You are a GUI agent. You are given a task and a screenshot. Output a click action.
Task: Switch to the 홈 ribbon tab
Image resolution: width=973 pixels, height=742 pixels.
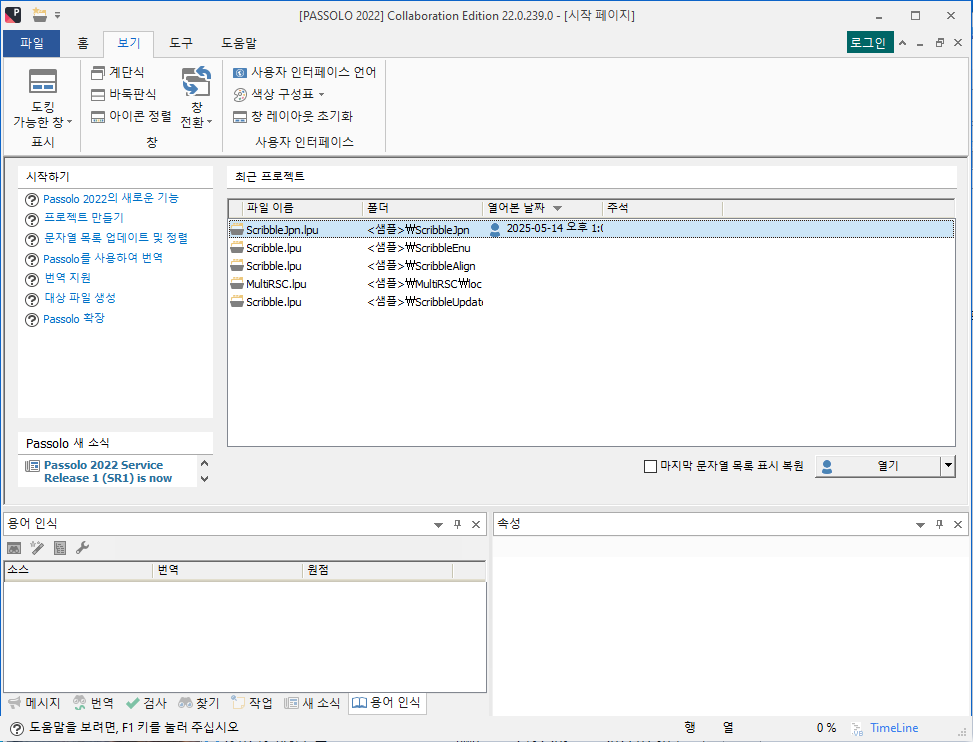pyautogui.click(x=83, y=43)
